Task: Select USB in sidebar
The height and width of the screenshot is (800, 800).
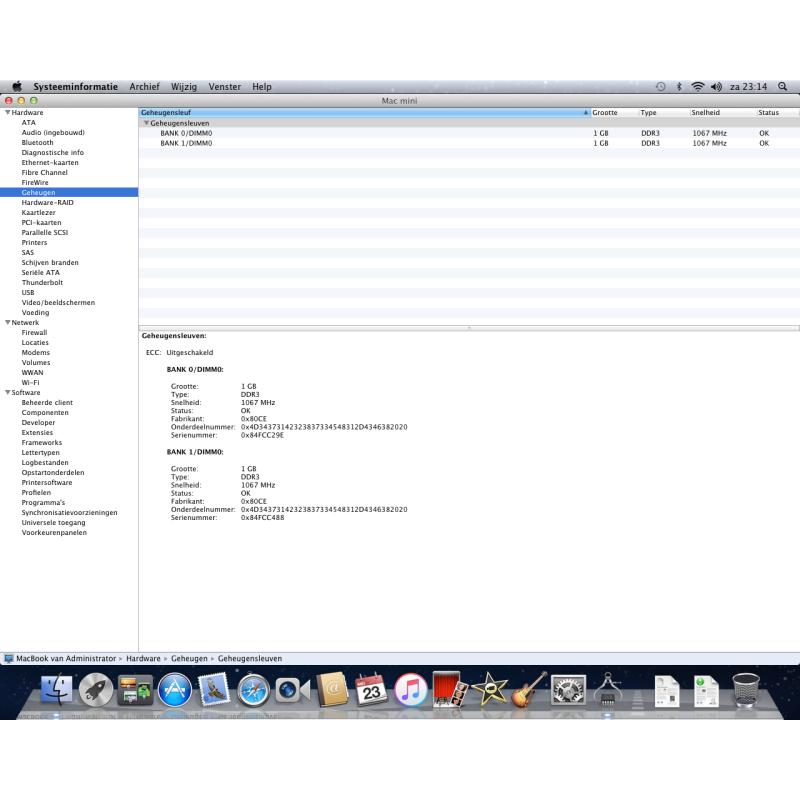Action: [28, 292]
